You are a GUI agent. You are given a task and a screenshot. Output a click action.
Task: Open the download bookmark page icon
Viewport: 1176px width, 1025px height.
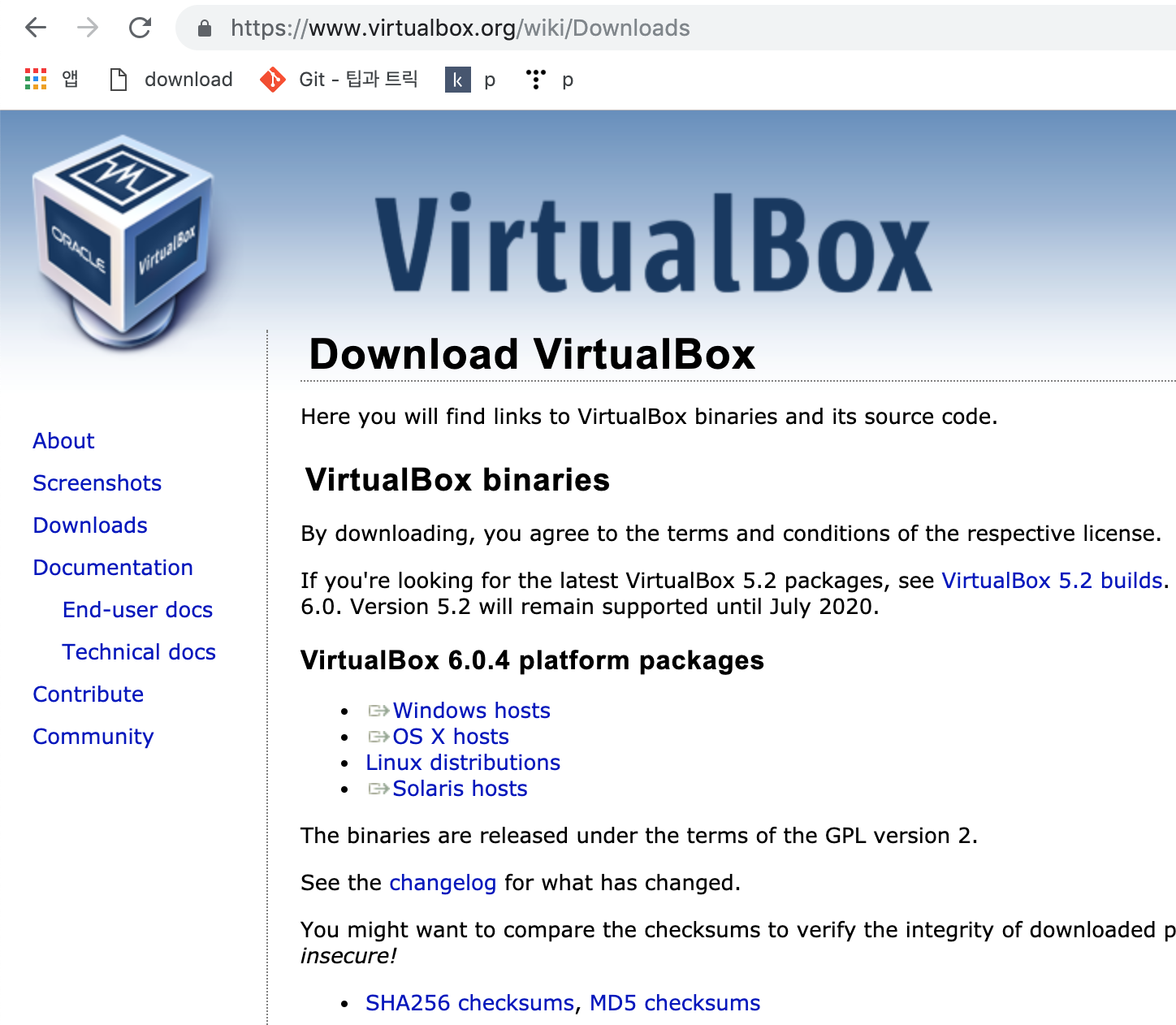tap(119, 80)
